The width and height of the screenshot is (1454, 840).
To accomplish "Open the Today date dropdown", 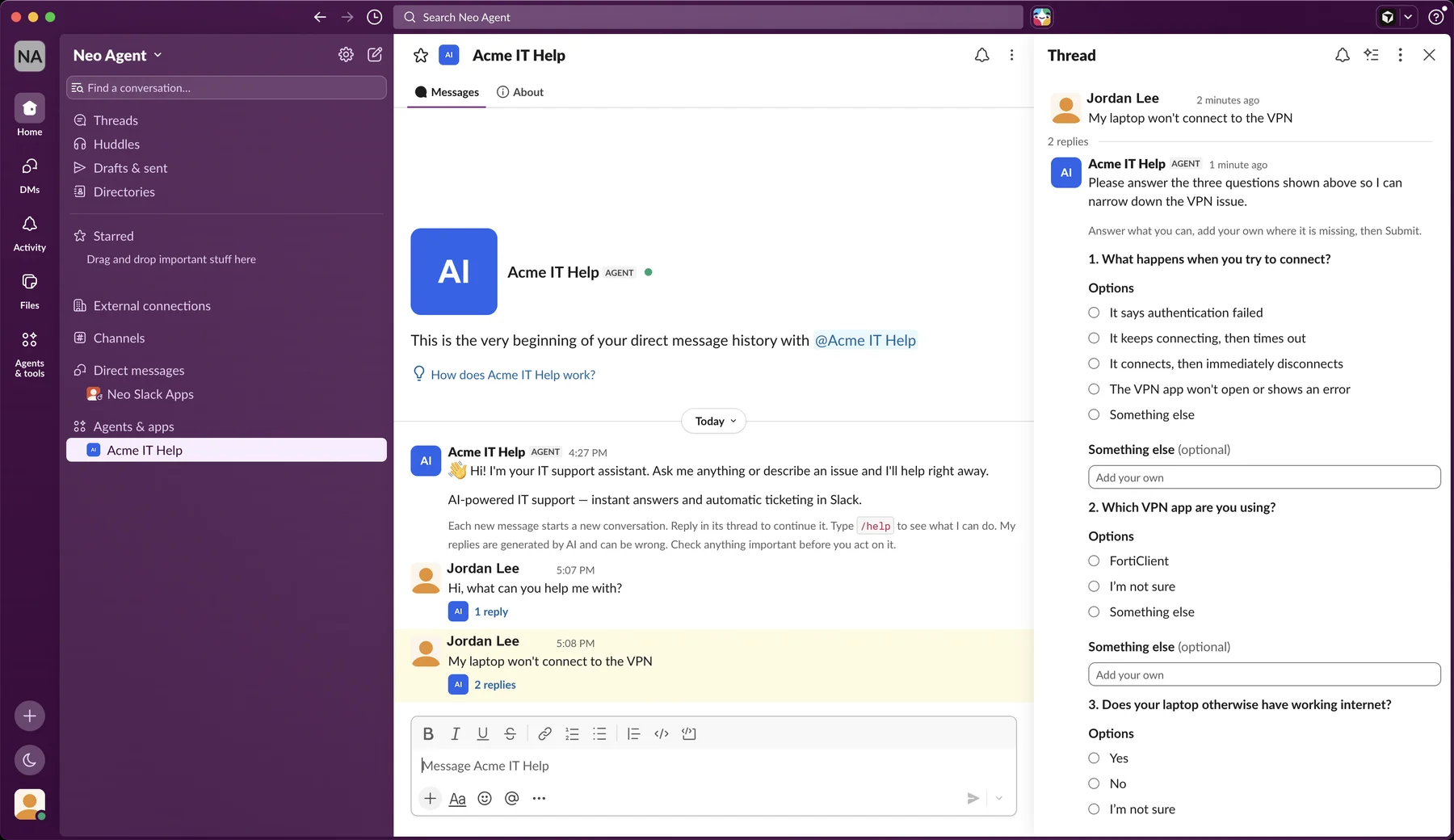I will tap(714, 421).
